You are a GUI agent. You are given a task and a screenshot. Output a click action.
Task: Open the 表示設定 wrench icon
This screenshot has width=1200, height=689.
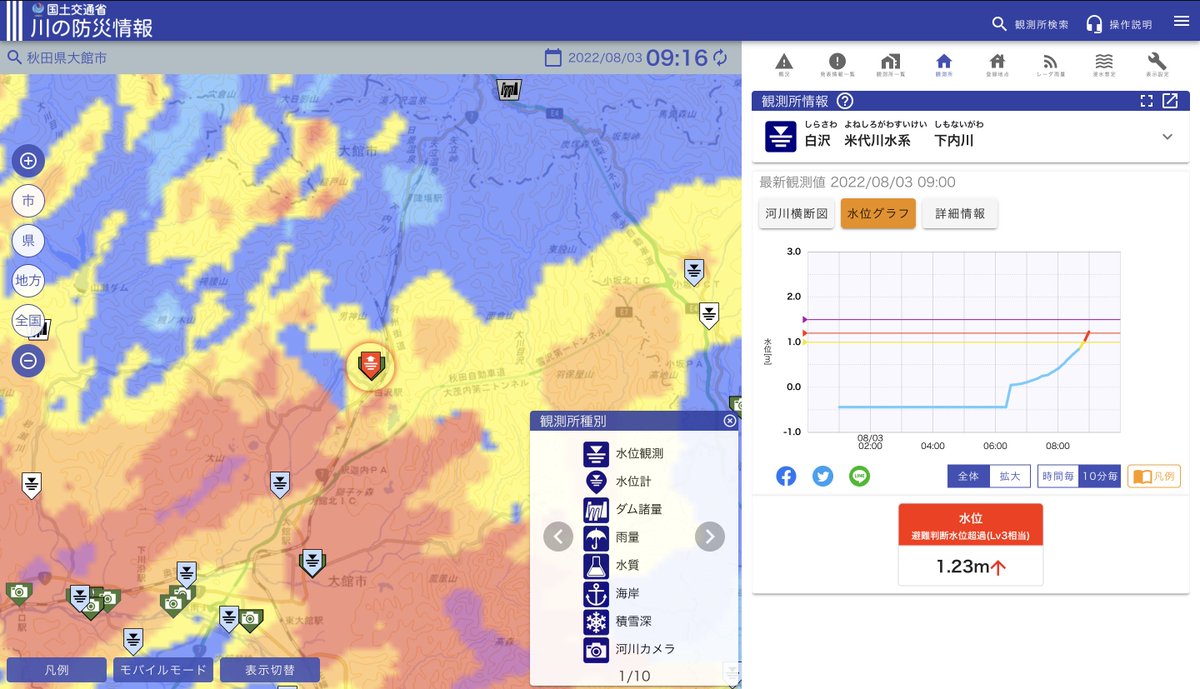pyautogui.click(x=1157, y=65)
